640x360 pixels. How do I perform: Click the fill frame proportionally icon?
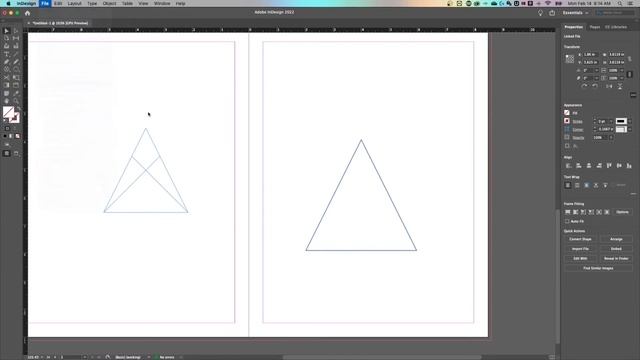coord(568,212)
